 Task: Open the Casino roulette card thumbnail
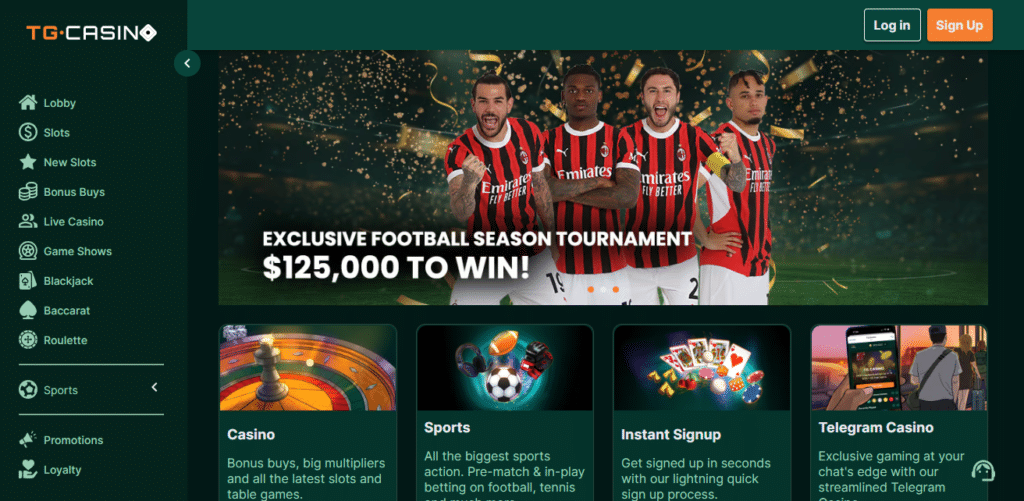[308, 368]
